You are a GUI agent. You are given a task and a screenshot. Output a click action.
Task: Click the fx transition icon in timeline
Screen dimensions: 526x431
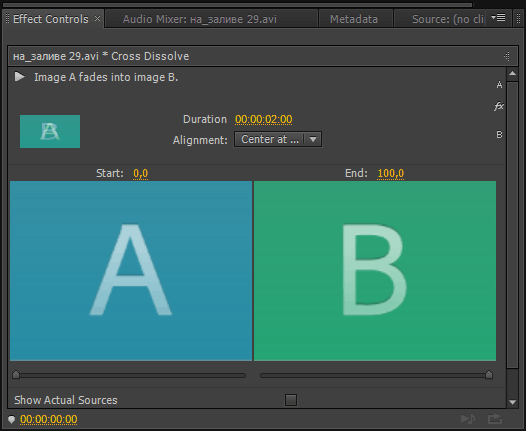click(x=499, y=106)
